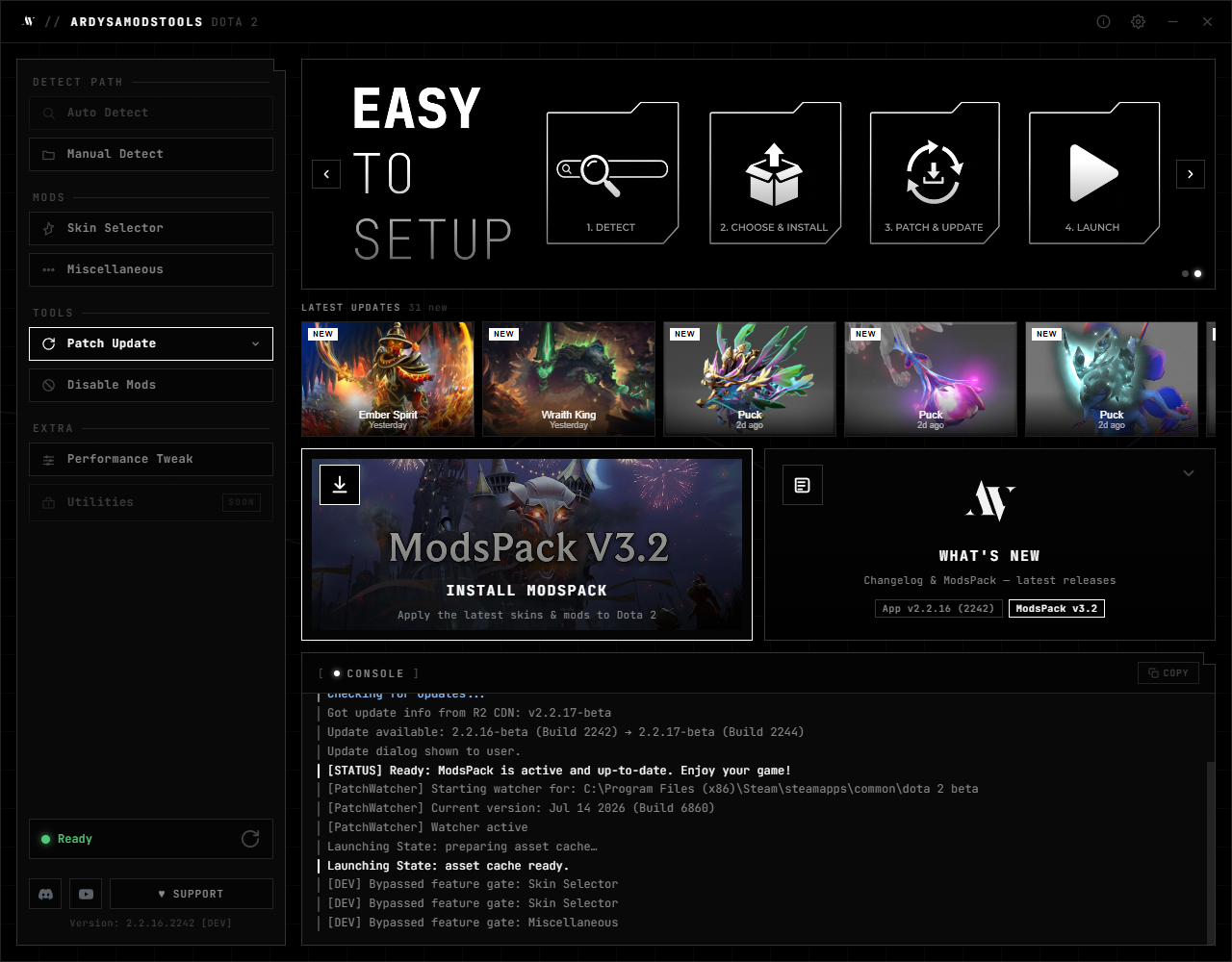The width and height of the screenshot is (1232, 962).
Task: Collapse the What's New panel chevron
Action: [1189, 473]
